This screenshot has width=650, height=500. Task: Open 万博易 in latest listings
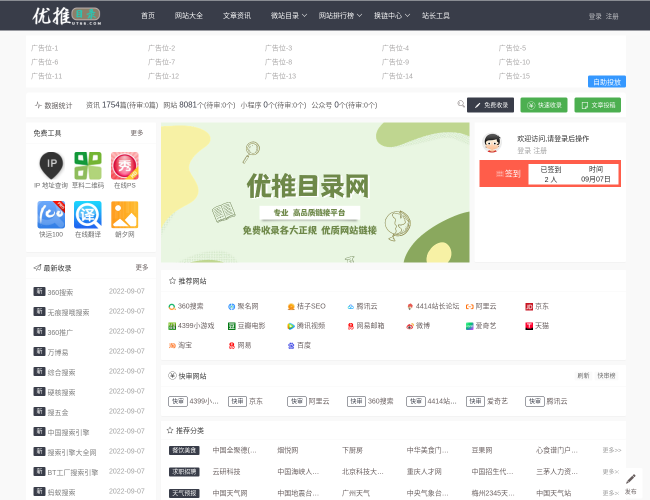(58, 352)
